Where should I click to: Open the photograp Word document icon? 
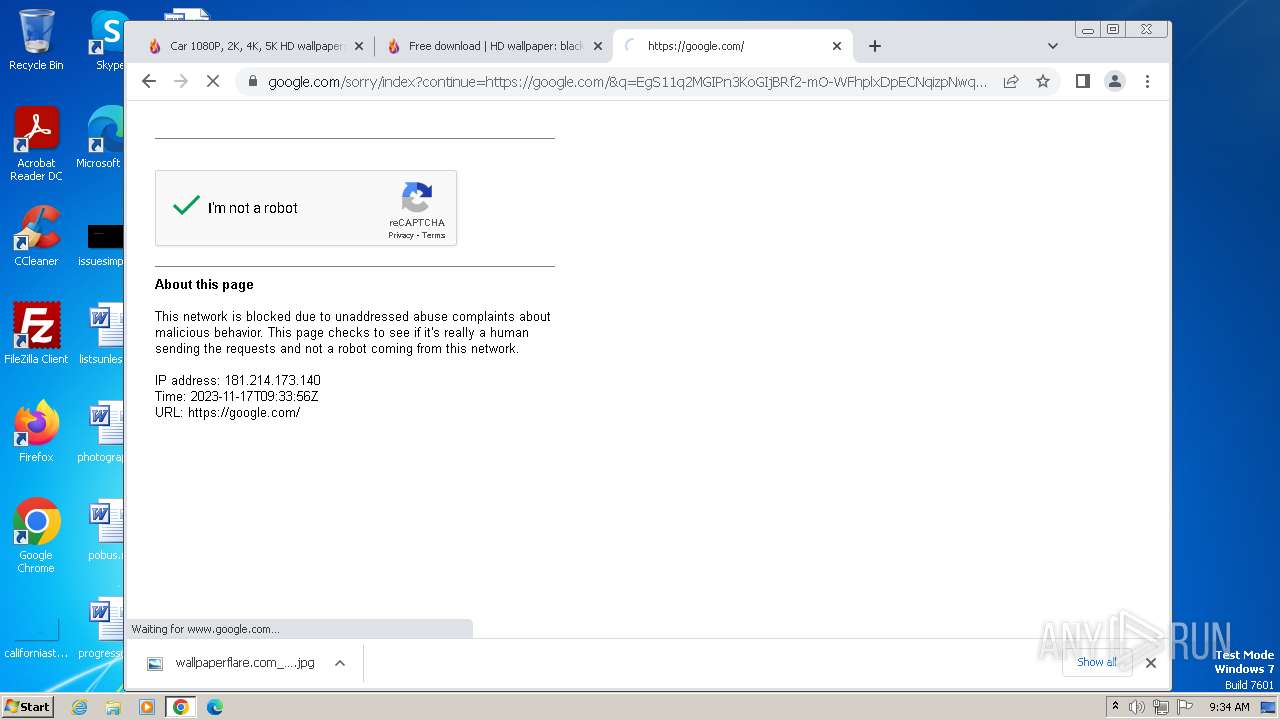point(103,432)
